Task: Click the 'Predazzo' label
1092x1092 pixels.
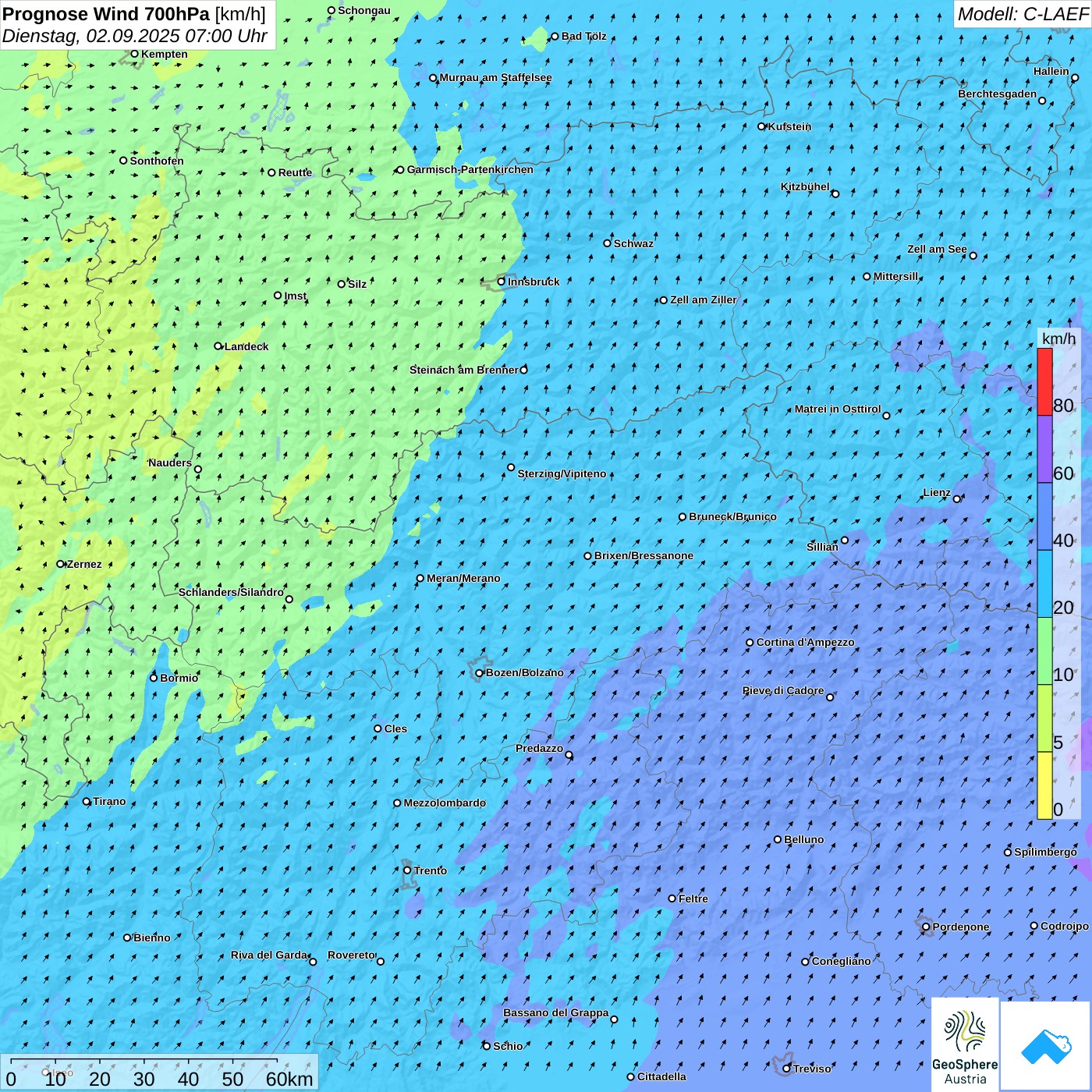Action: [x=539, y=749]
